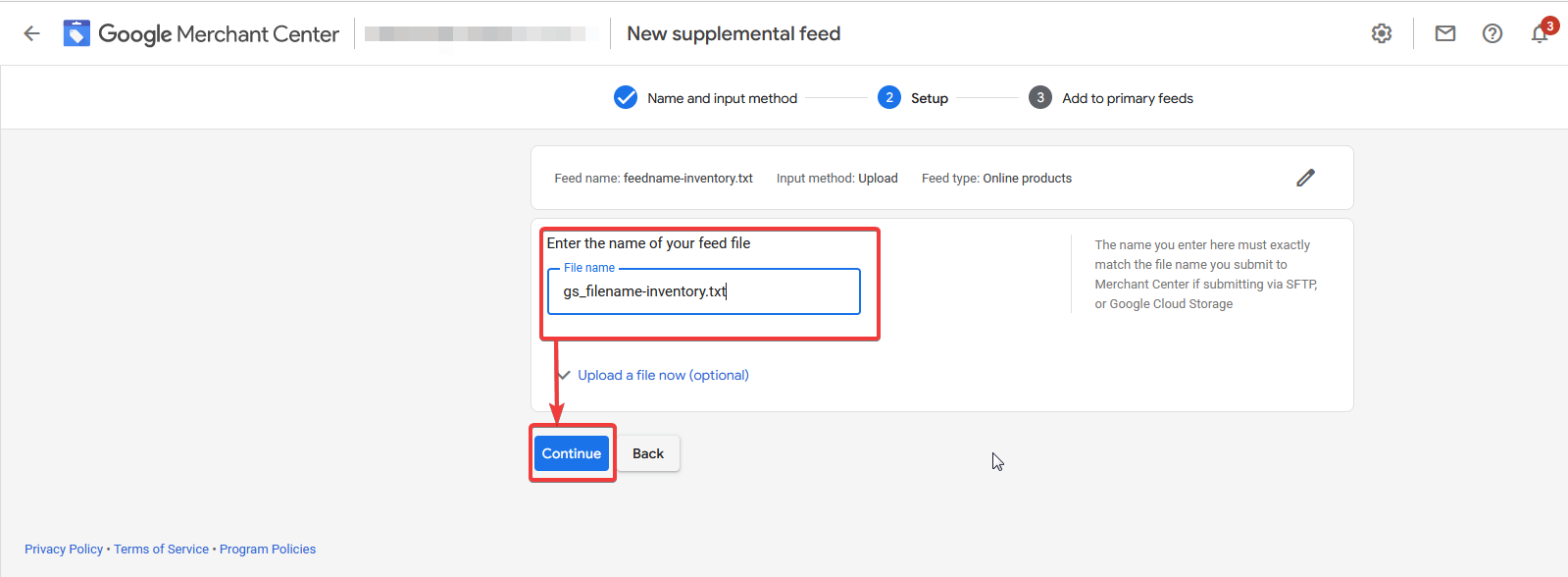Viewport: 1568px width, 577px height.
Task: Open the Privacy Policy link
Action: [x=64, y=549]
